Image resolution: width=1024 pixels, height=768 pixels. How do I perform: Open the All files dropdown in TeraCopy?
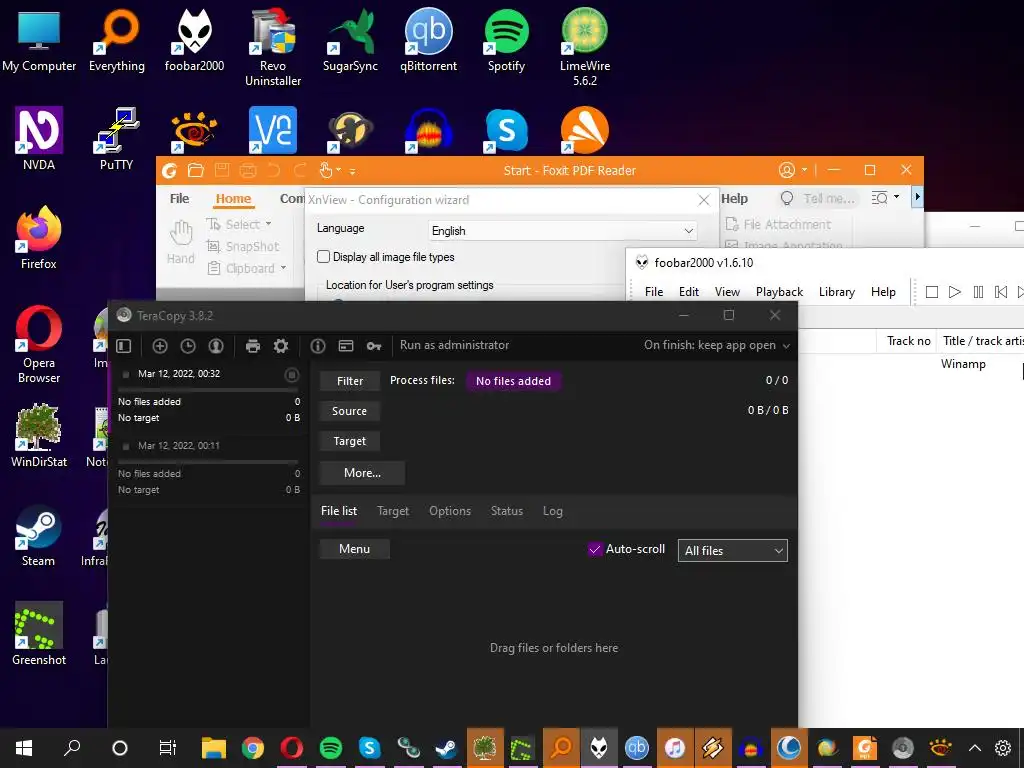pos(733,551)
